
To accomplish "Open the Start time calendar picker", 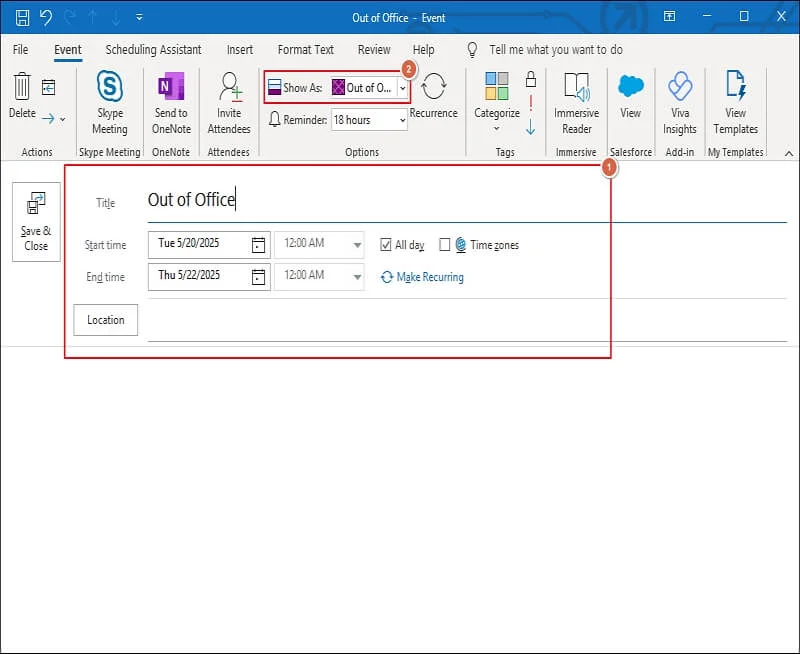I will click(259, 245).
